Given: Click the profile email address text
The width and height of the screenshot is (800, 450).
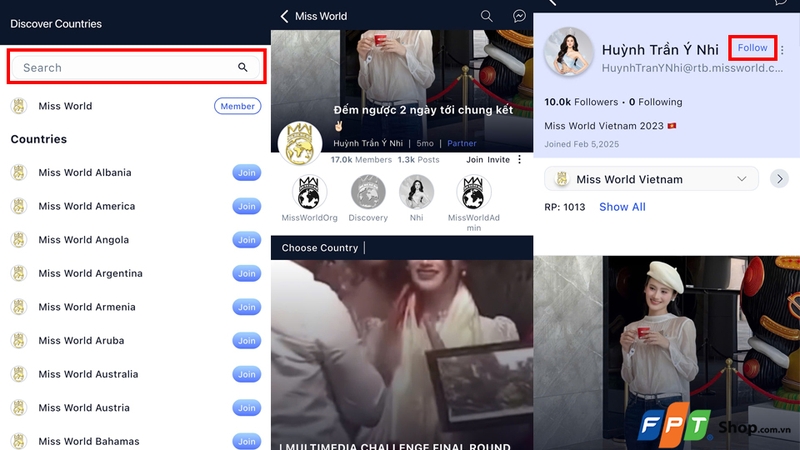Looking at the screenshot, I should point(692,68).
